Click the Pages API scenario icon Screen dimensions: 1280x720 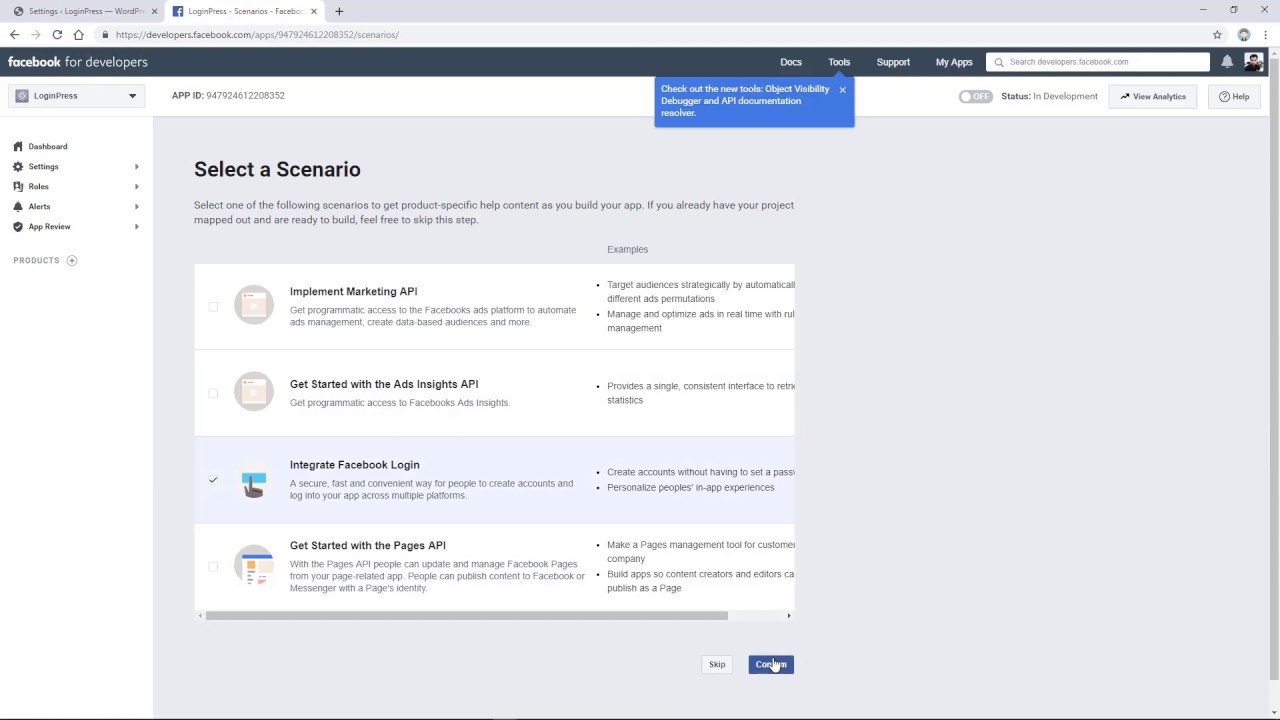[254, 565]
